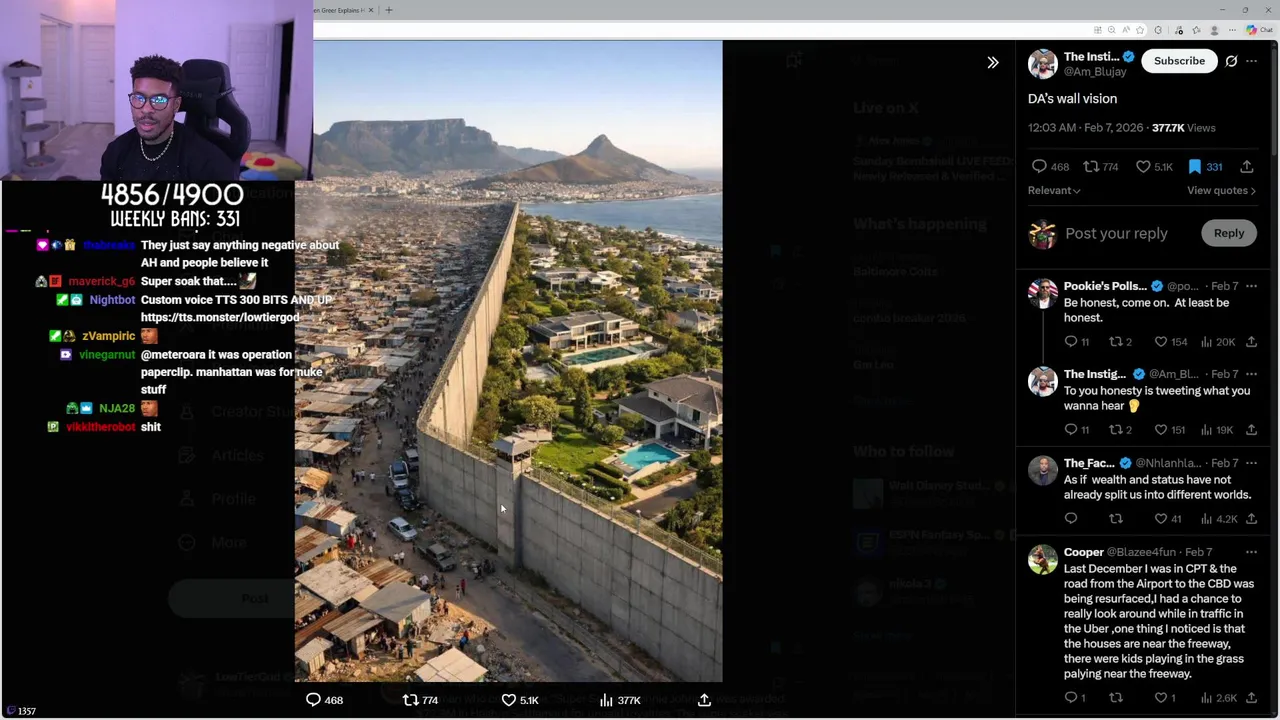Open View quotes link
Screen dimensions: 1280x720
pos(1221,190)
